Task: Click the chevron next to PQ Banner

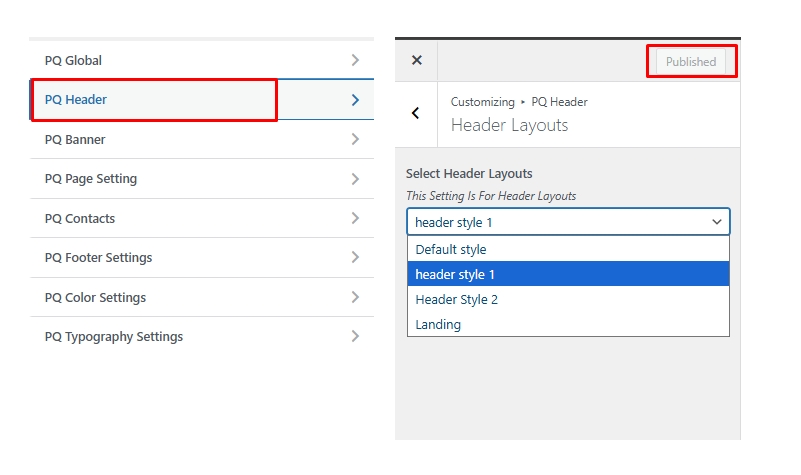Action: (355, 140)
